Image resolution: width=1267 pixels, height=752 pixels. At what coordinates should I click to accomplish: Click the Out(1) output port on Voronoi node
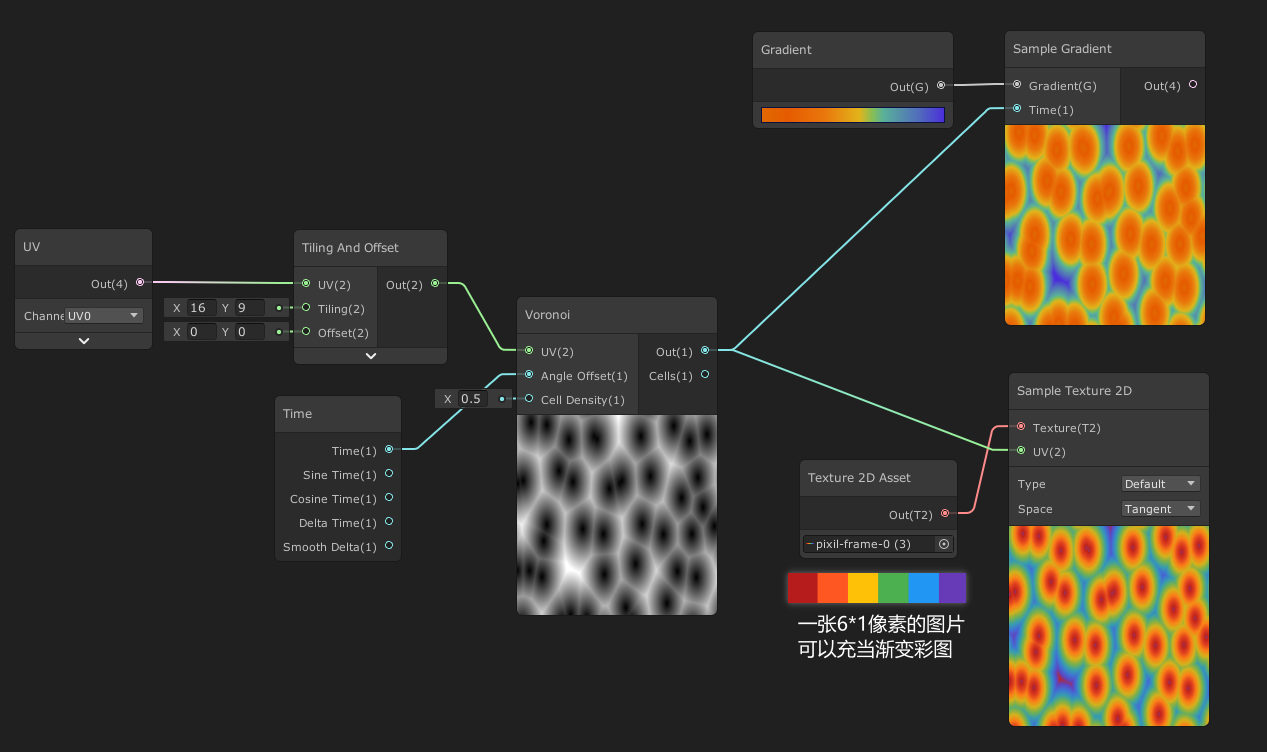click(705, 351)
